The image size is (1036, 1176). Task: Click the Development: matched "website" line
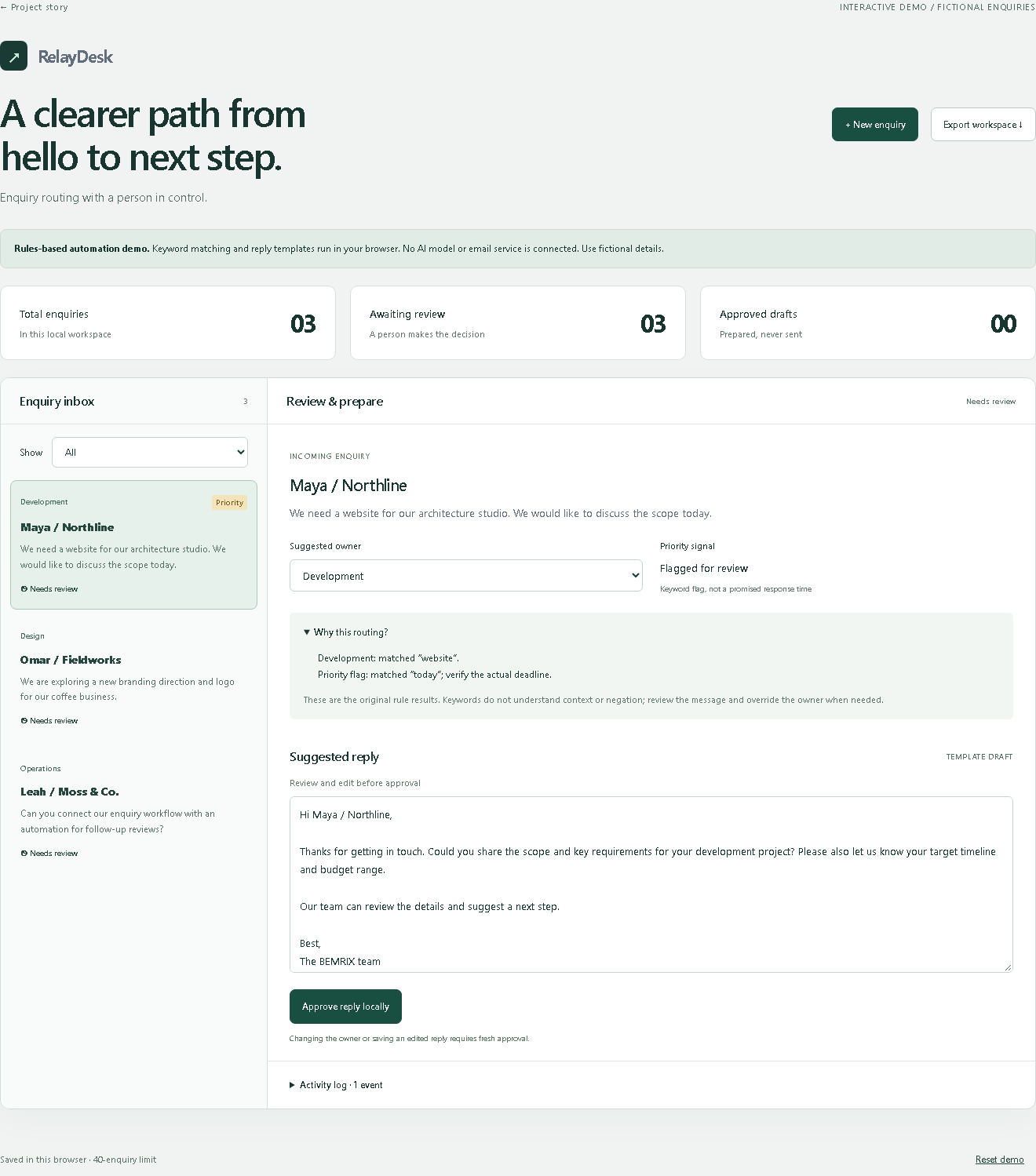(388, 658)
